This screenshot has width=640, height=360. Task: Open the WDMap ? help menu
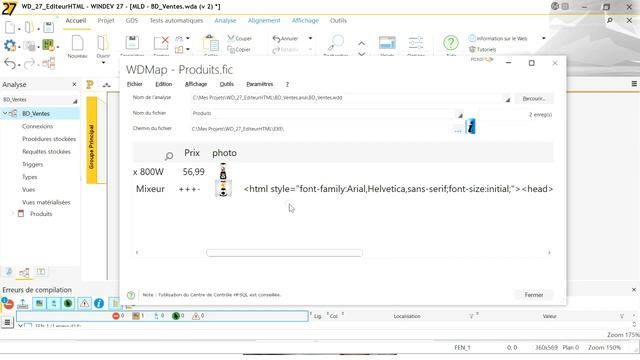(287, 84)
